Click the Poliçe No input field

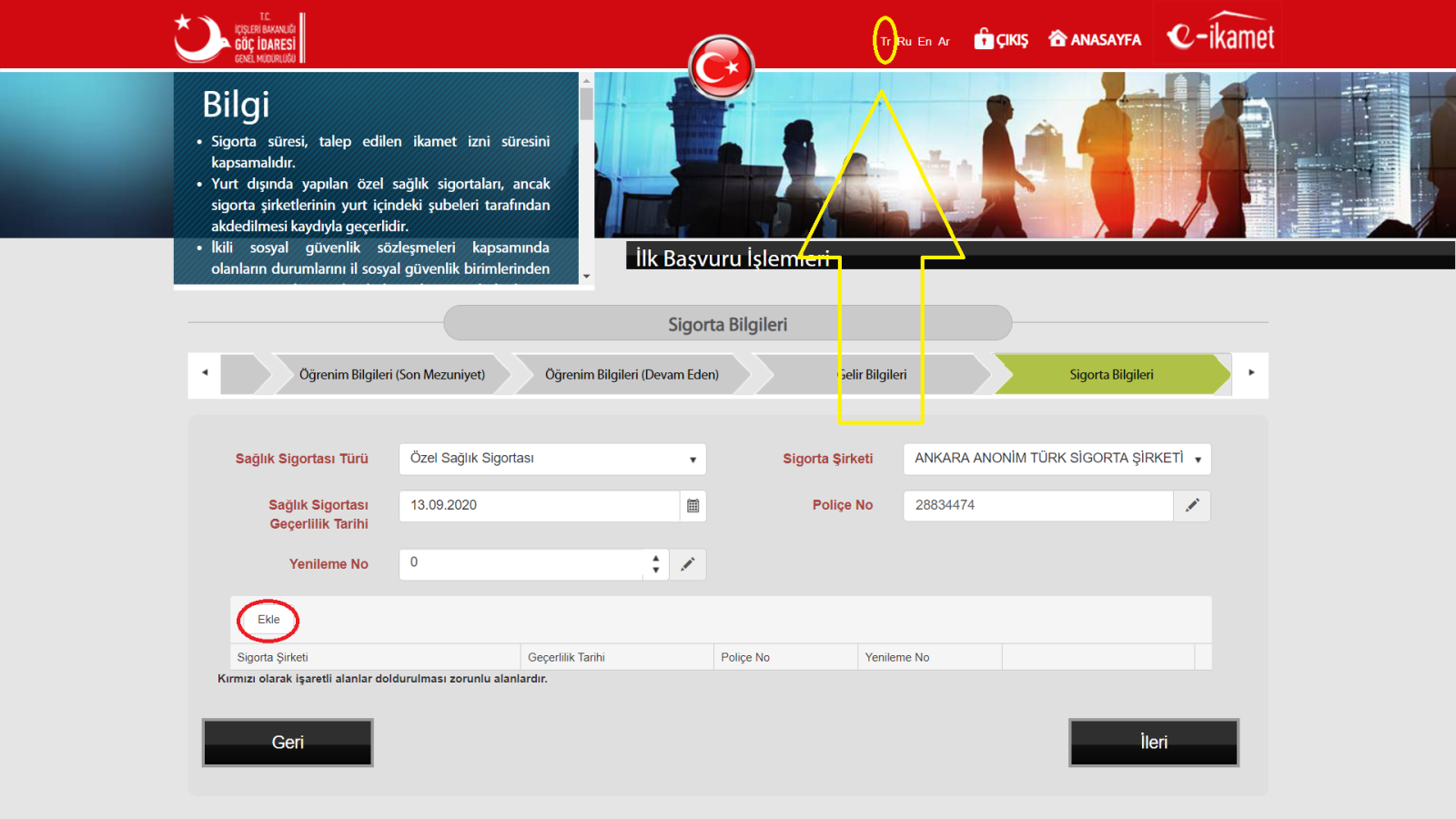click(x=1037, y=506)
